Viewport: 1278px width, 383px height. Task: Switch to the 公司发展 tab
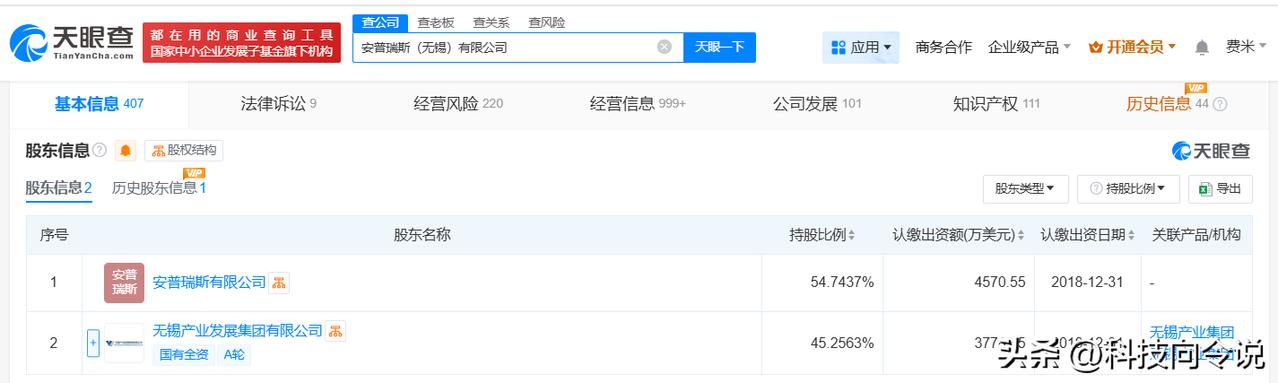pyautogui.click(x=817, y=104)
